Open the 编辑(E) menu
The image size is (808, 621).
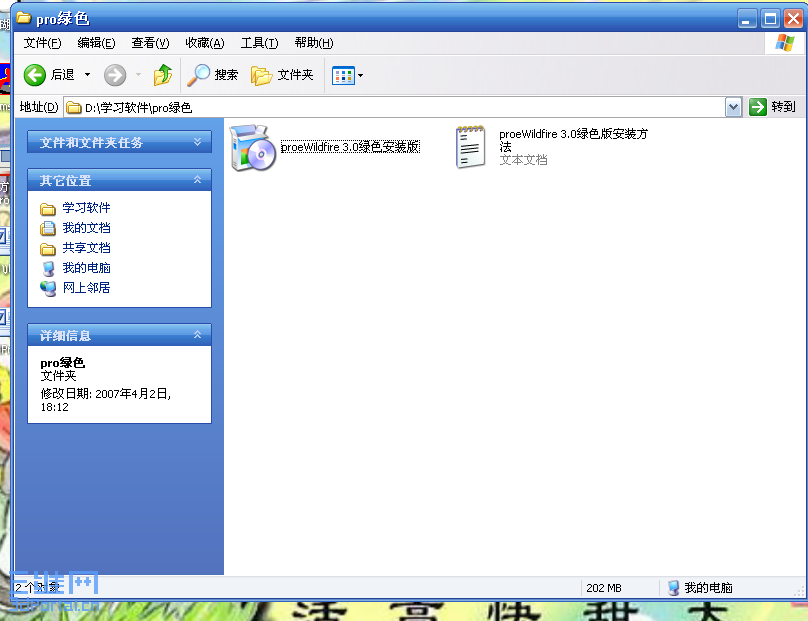96,43
